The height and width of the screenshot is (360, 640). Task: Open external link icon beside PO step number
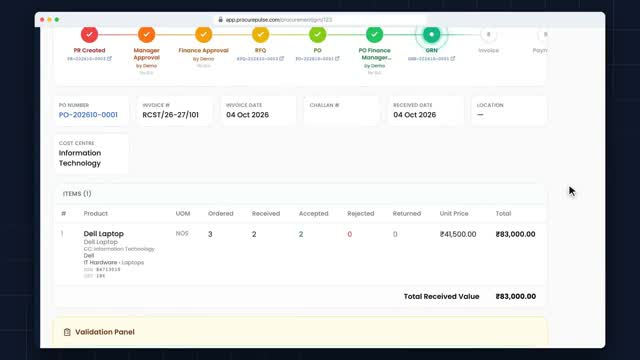pyautogui.click(x=337, y=58)
